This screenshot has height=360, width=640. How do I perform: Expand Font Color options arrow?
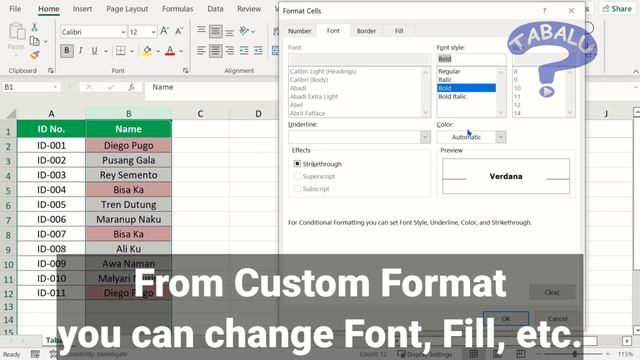click(181, 51)
